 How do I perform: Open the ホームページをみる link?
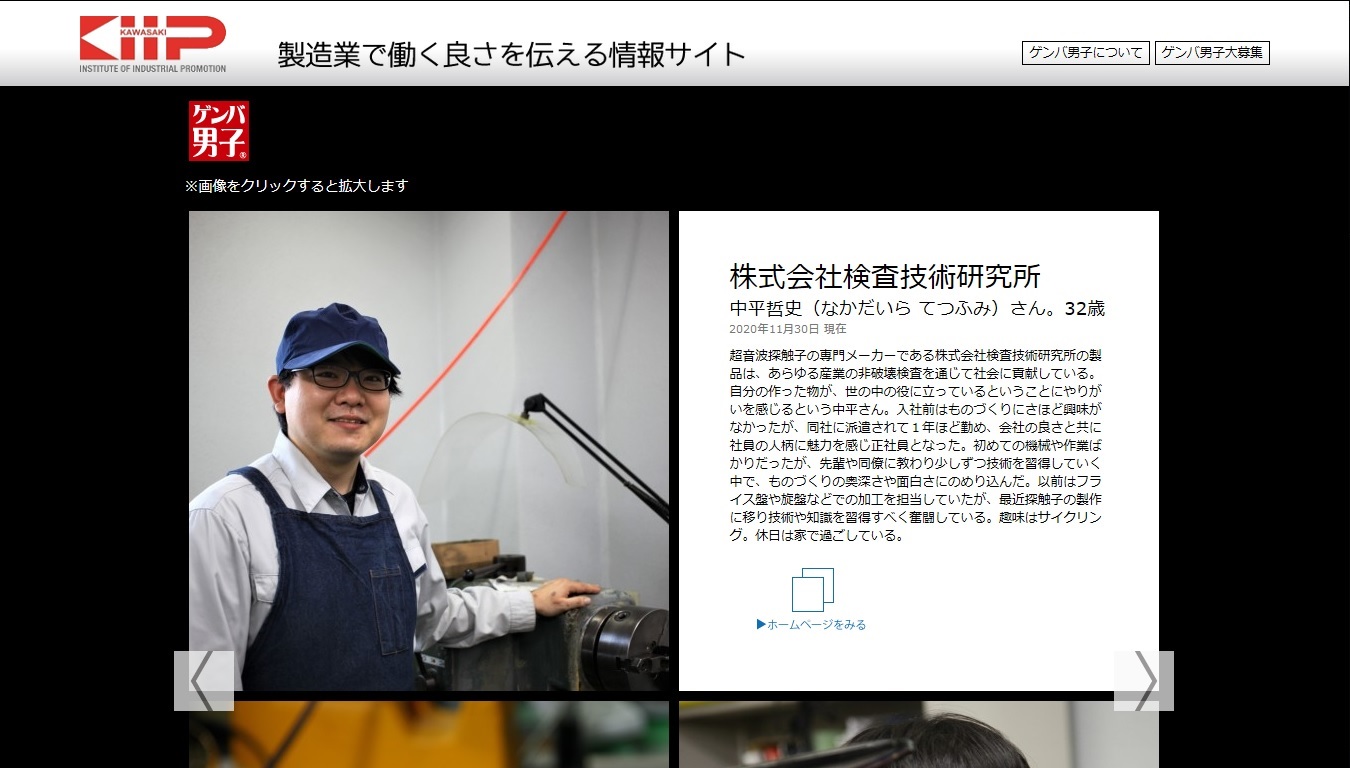(x=811, y=625)
